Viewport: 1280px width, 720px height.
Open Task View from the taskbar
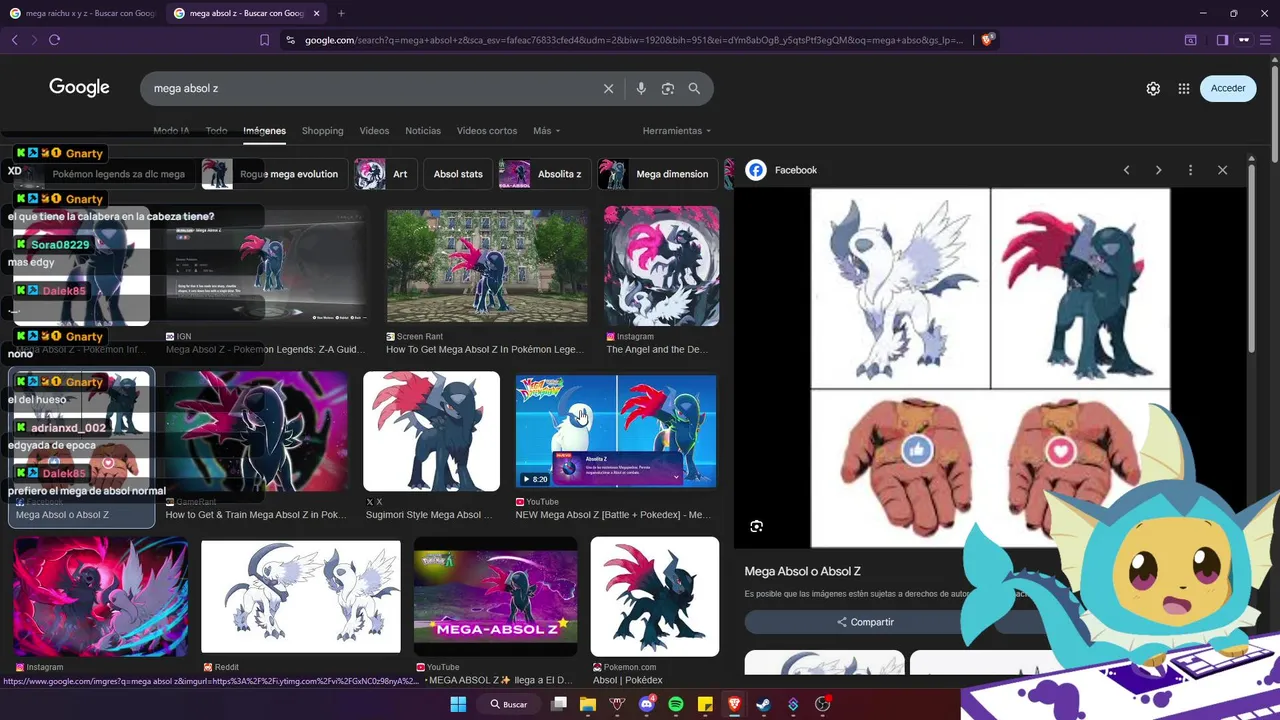559,704
